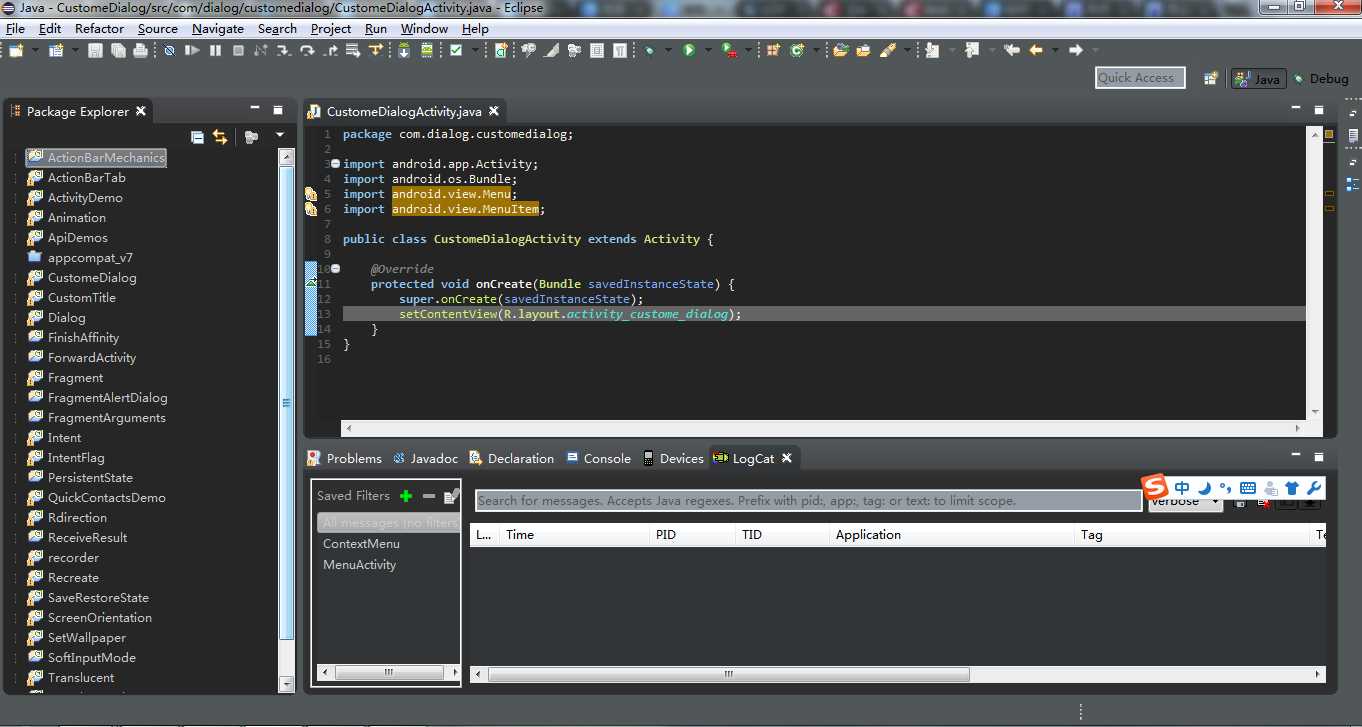Open Back navigation history dropdown arrow
Image resolution: width=1362 pixels, height=727 pixels.
click(1054, 50)
